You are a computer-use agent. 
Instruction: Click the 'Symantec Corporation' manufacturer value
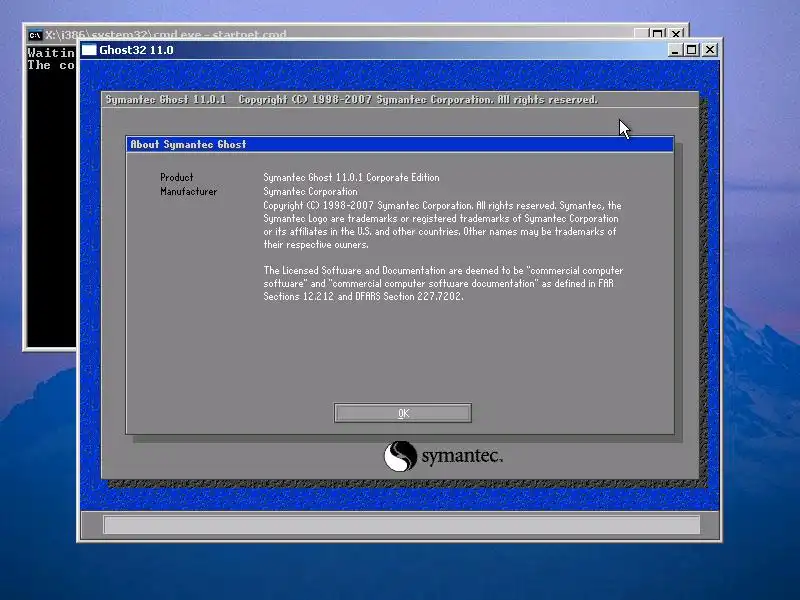(x=310, y=192)
